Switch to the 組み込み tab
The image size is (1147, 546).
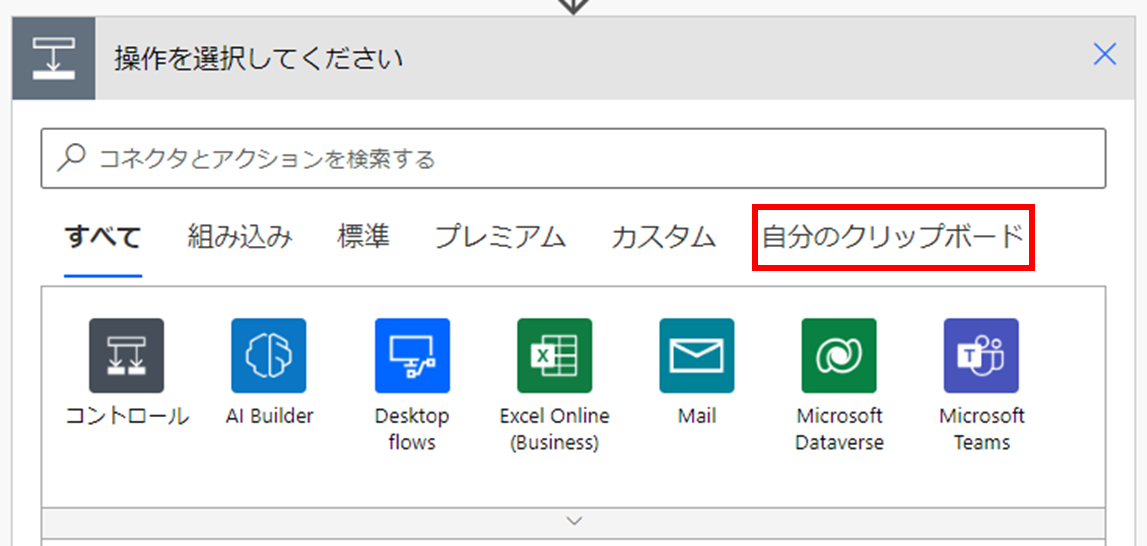tap(241, 237)
